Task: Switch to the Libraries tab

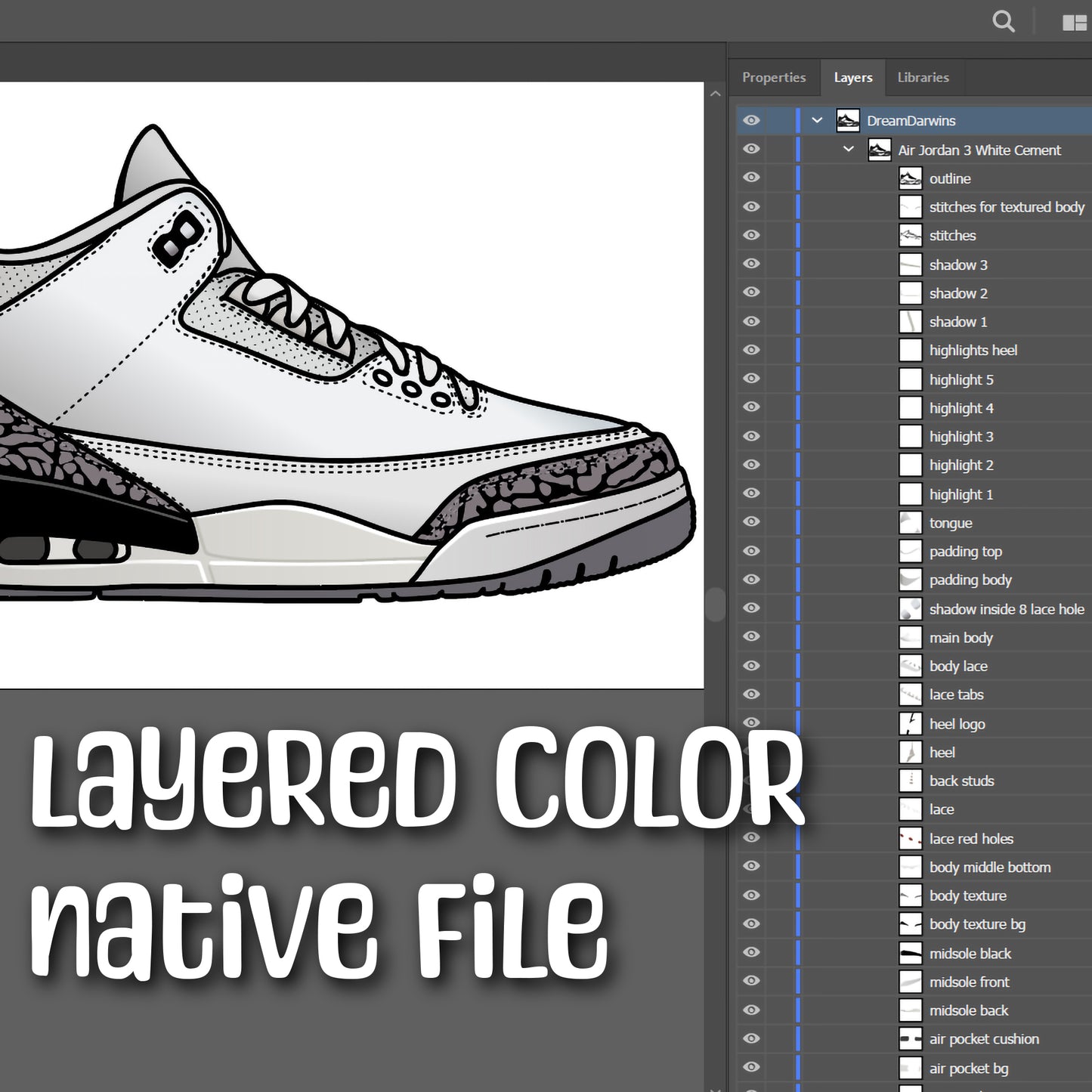Action: coord(923,76)
